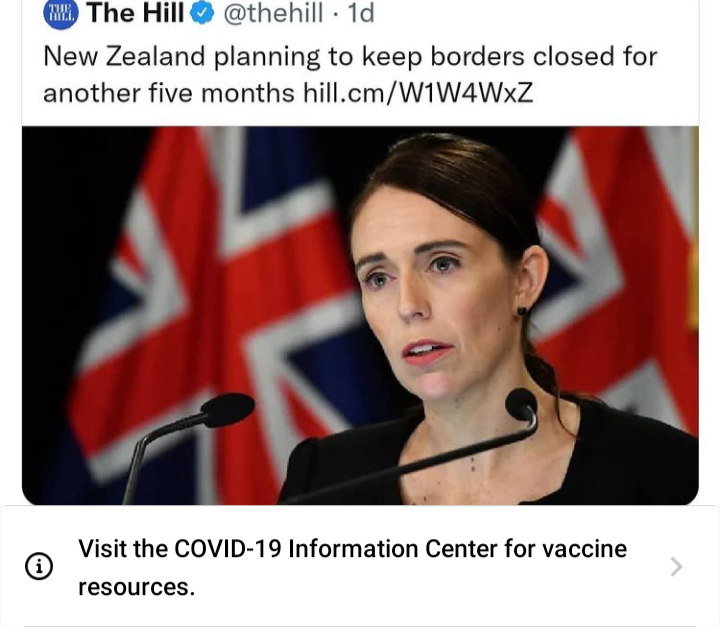The width and height of the screenshot is (720, 627).
Task: Click 'another five months' text line
Action: click(169, 93)
